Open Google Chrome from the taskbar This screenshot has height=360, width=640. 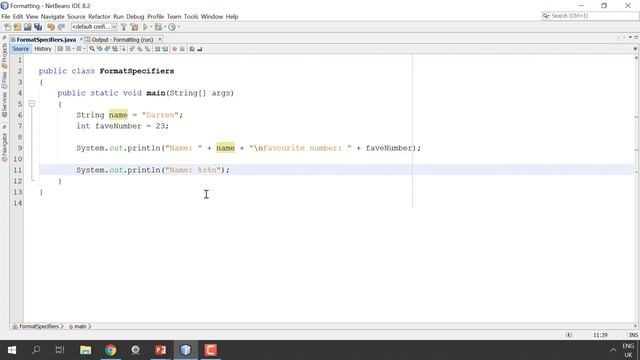[111, 350]
